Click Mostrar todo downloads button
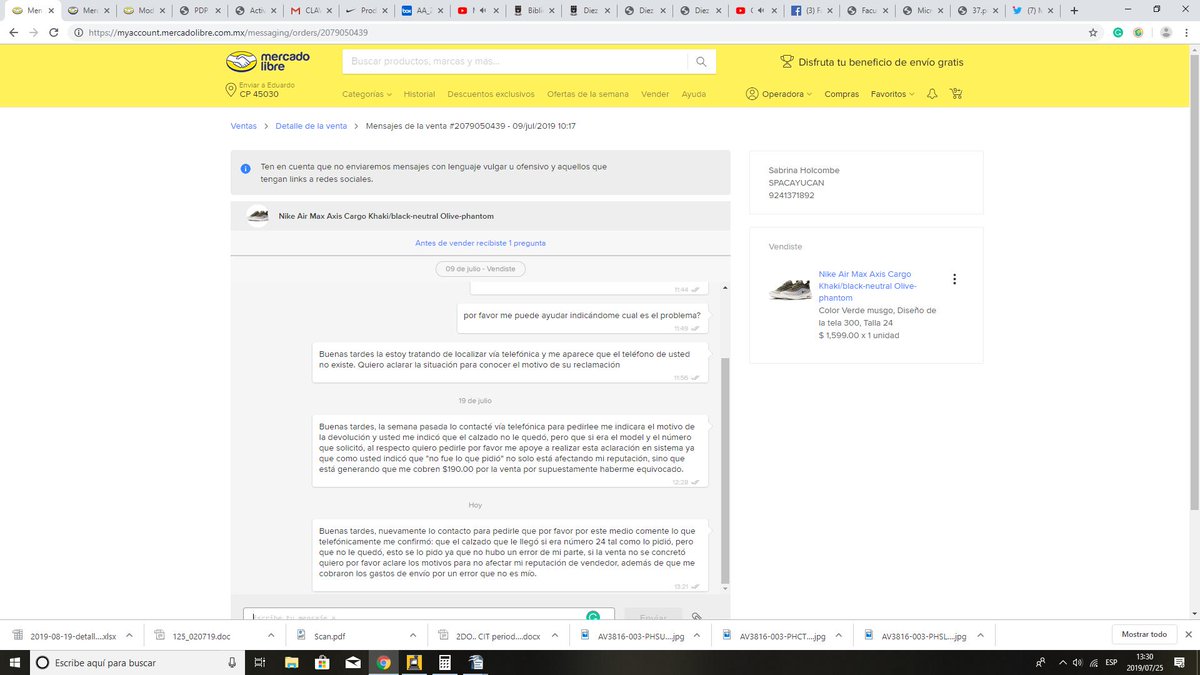The image size is (1200, 675). (1143, 635)
